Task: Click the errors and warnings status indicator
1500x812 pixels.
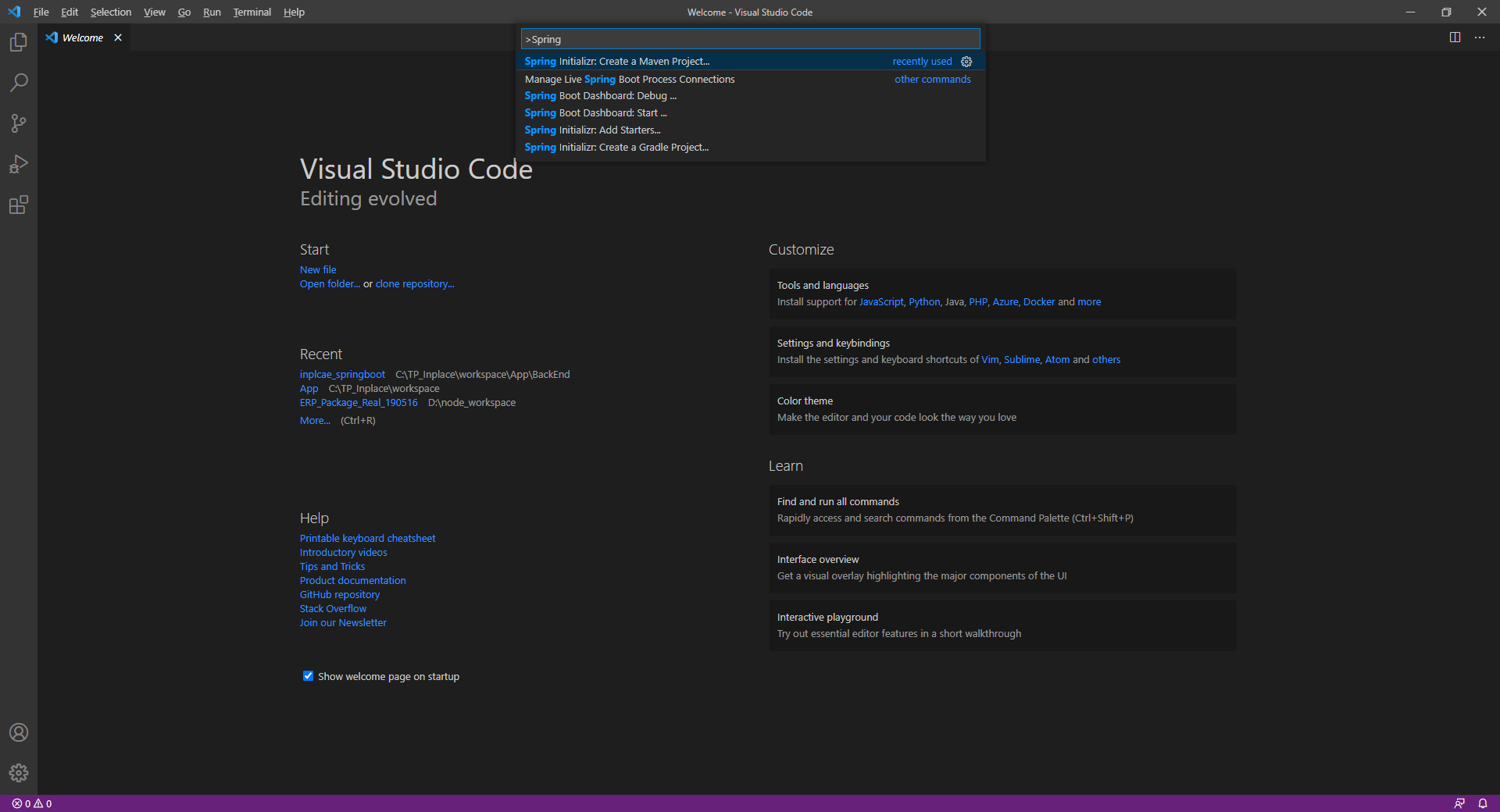Action: [x=32, y=803]
